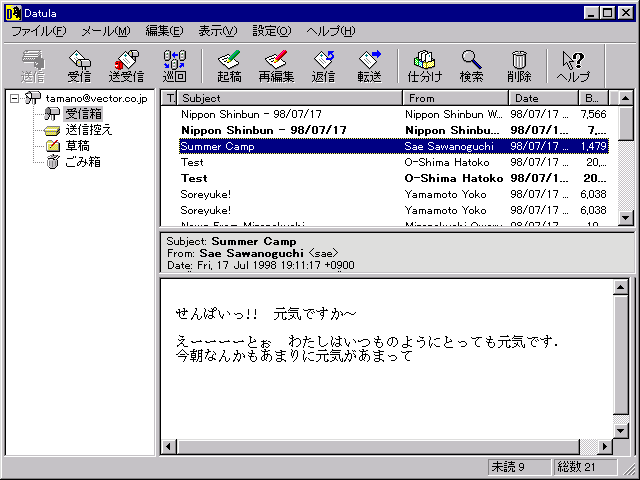
Task: Compose new mail with 起稿 icon
Action: point(229,66)
